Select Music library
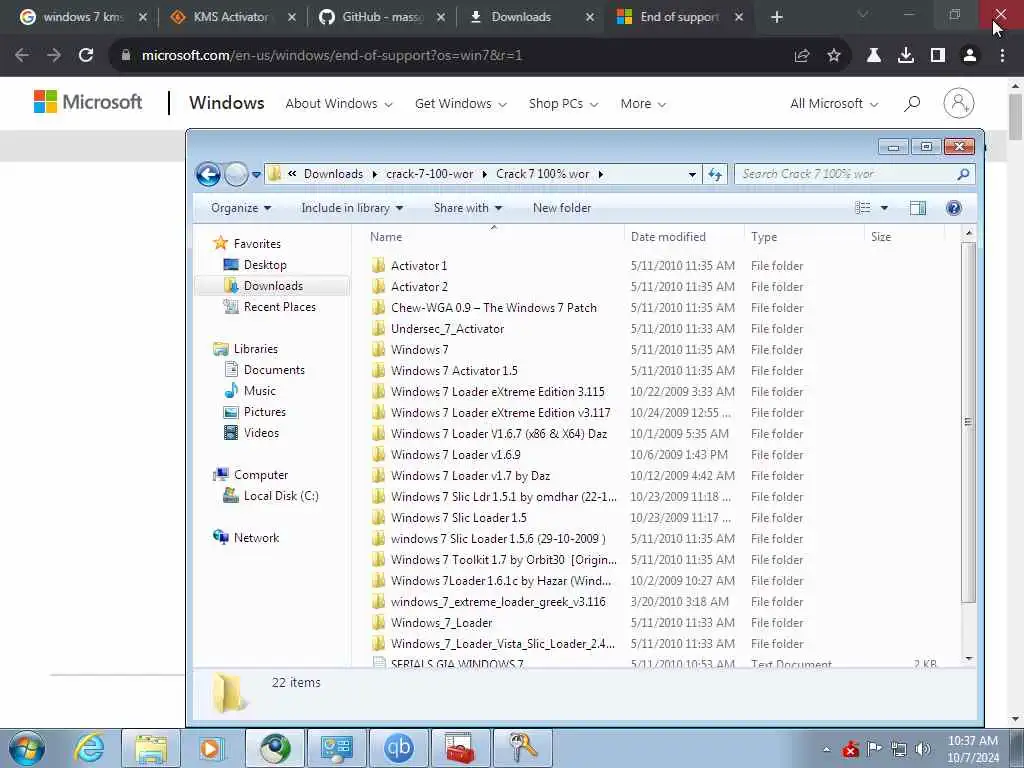This screenshot has width=1024, height=768. pos(259,391)
